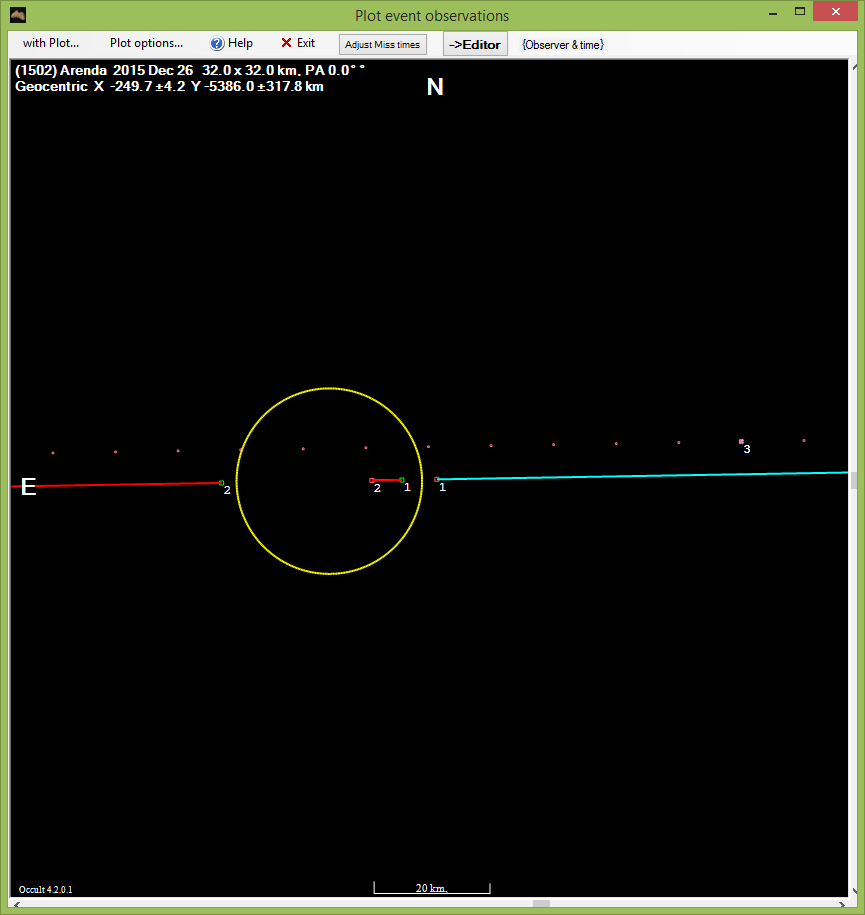865x915 pixels.
Task: Click the Adjust Miss times button
Action: click(382, 44)
